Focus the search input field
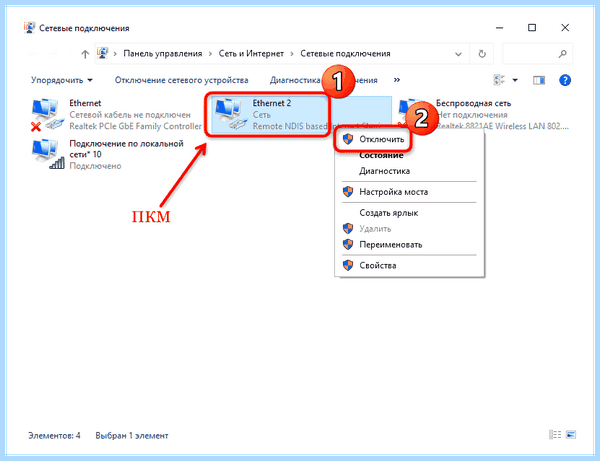 (537, 54)
